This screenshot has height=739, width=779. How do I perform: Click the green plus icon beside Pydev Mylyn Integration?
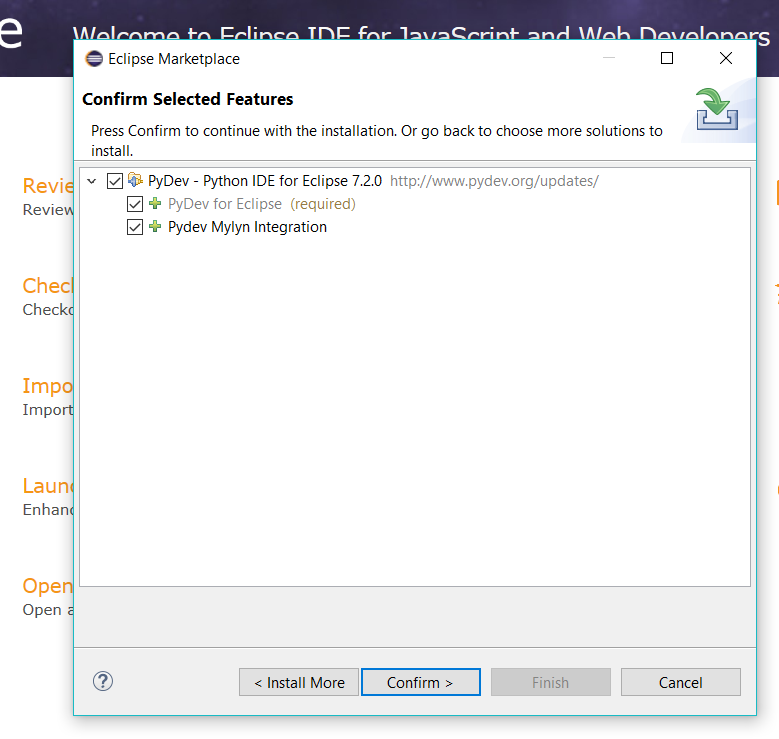tap(155, 226)
